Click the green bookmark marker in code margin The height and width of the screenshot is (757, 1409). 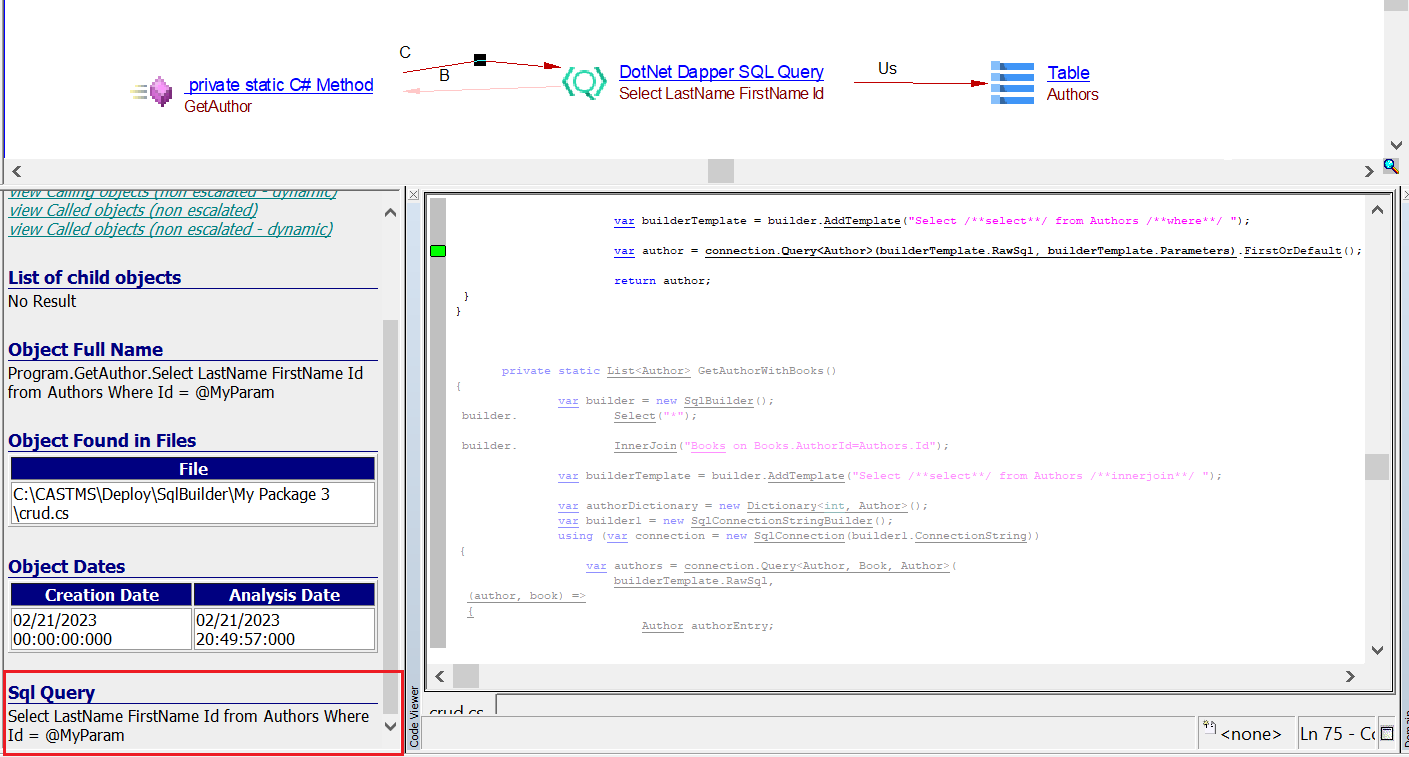tap(437, 250)
